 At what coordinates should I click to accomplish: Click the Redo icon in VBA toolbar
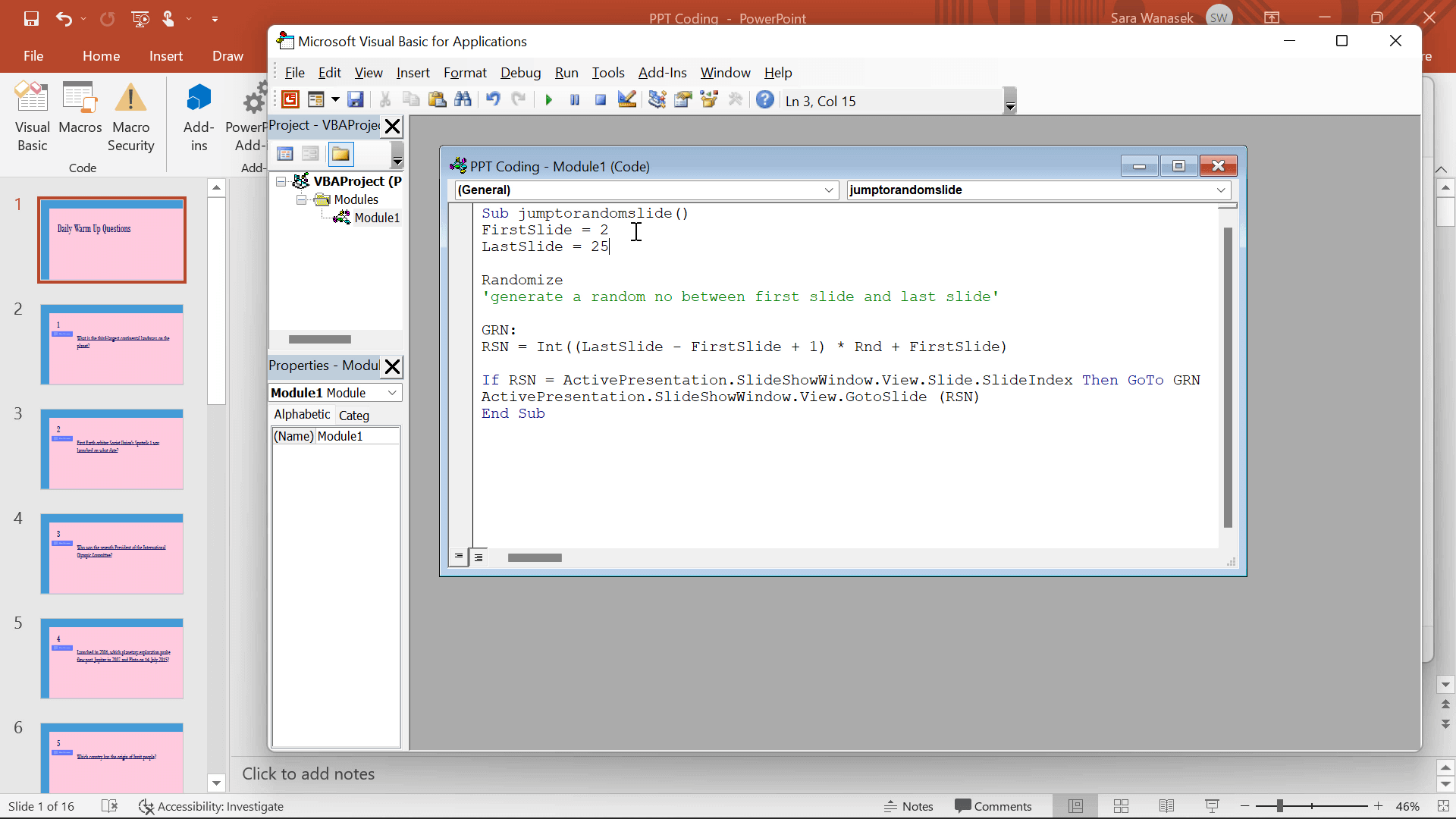tap(519, 100)
